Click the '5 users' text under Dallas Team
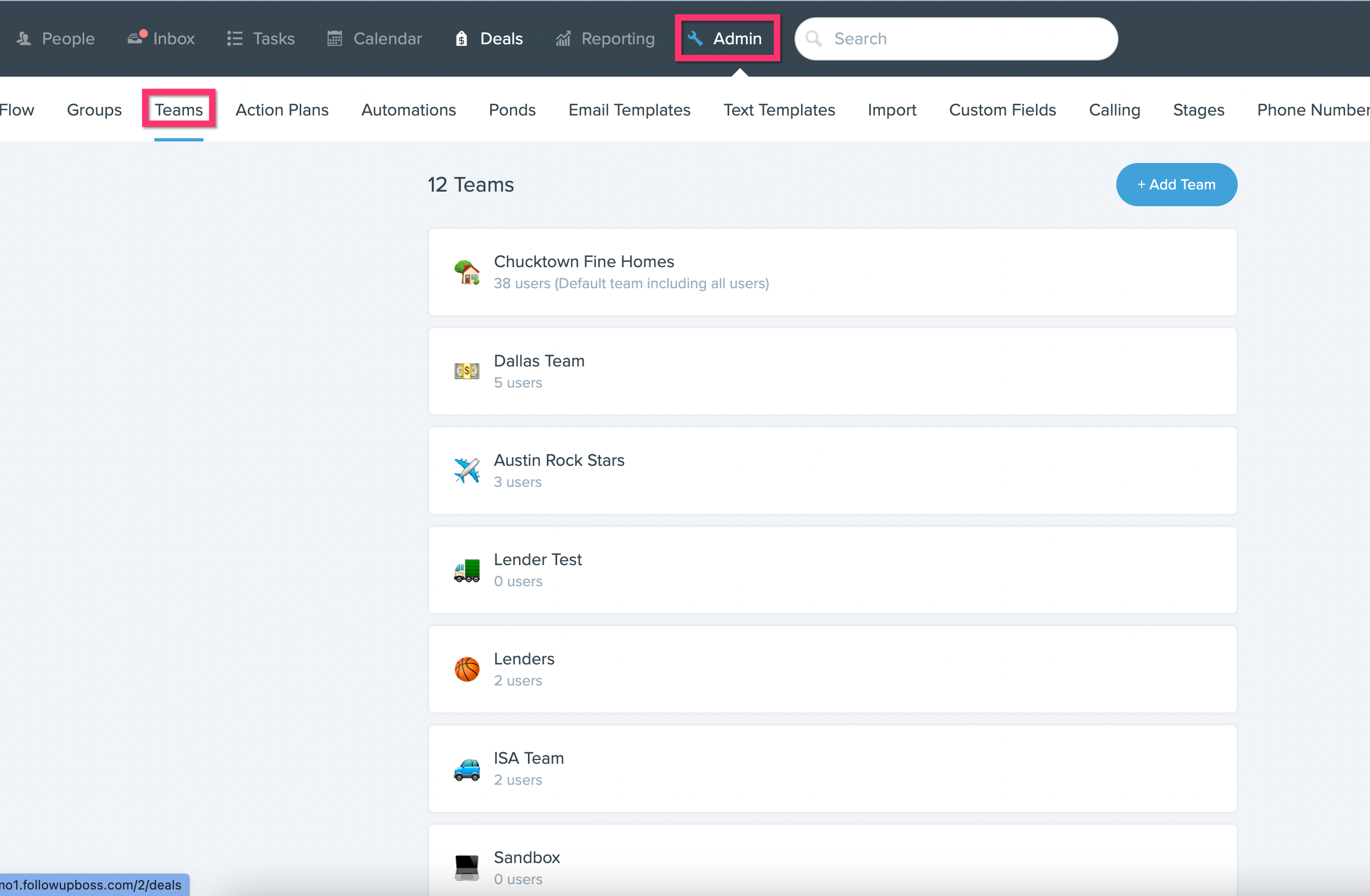This screenshot has width=1370, height=896. point(518,383)
